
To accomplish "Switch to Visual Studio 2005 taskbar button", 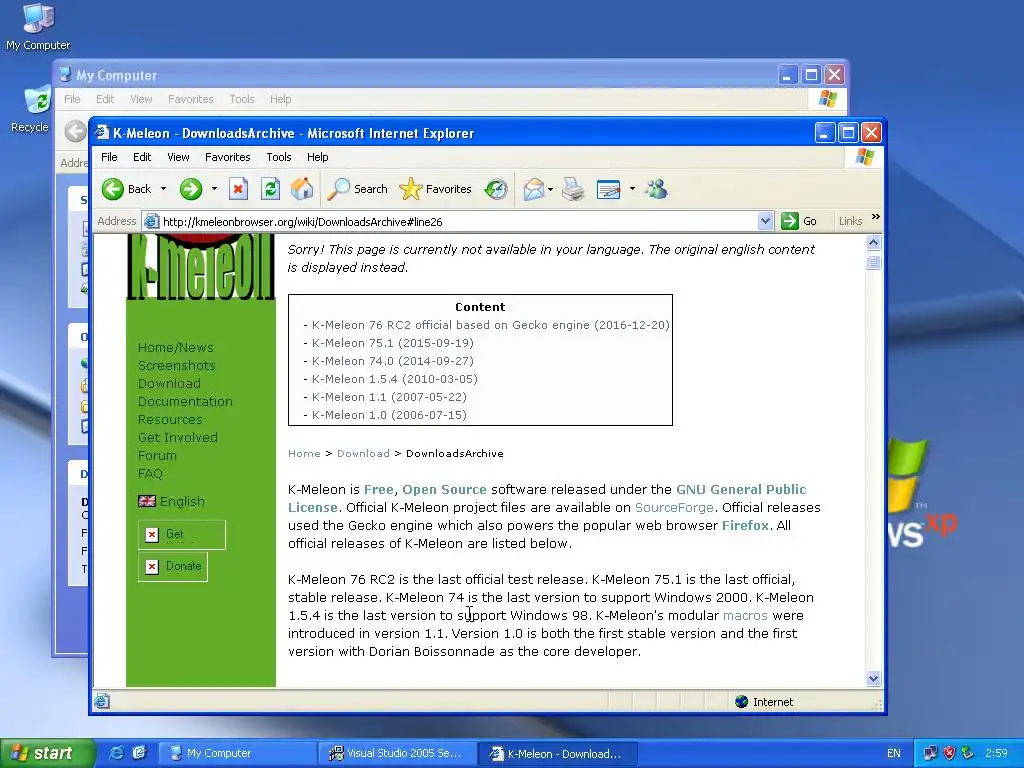I will pos(396,753).
